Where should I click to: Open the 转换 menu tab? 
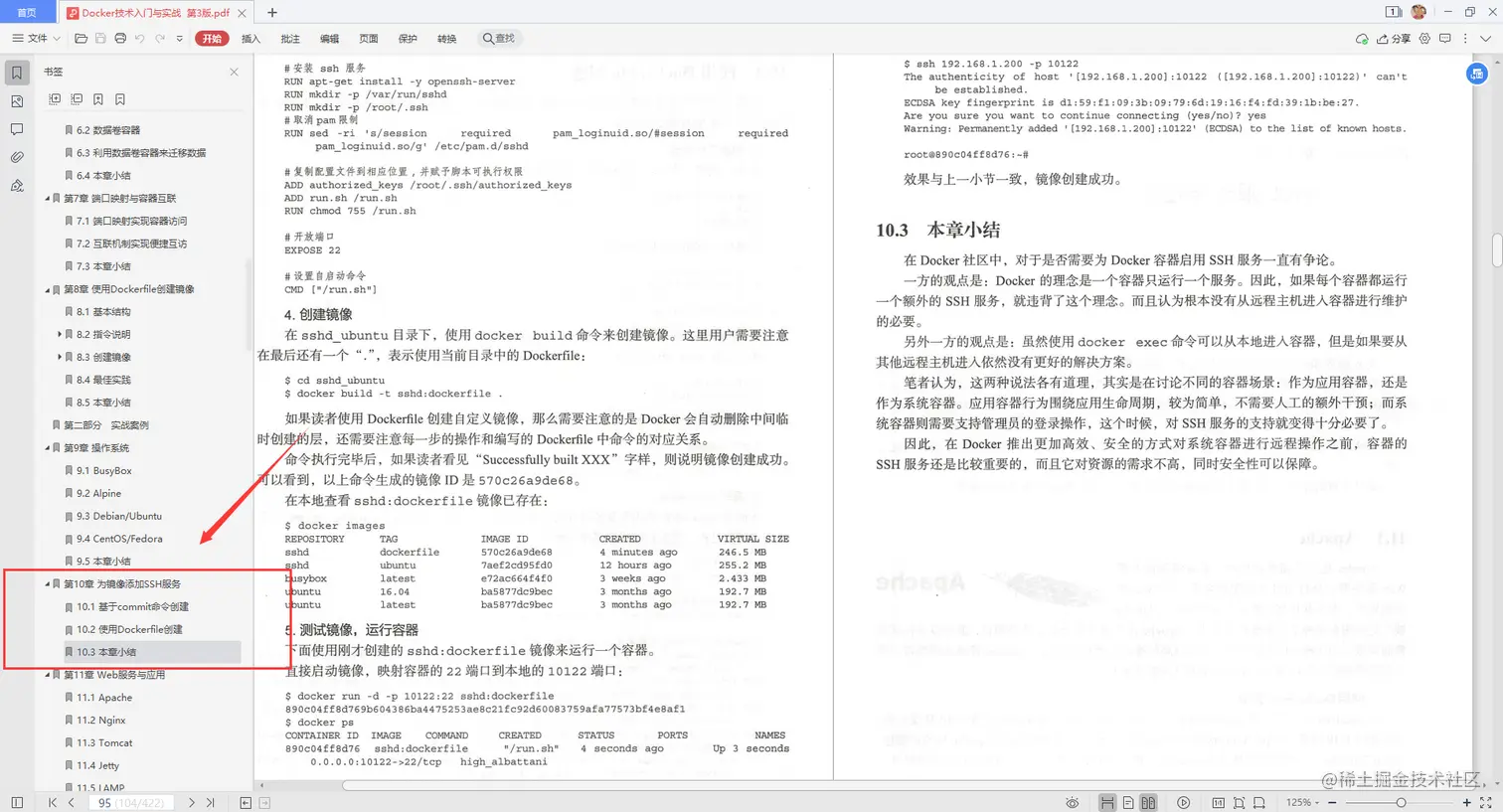click(x=445, y=38)
